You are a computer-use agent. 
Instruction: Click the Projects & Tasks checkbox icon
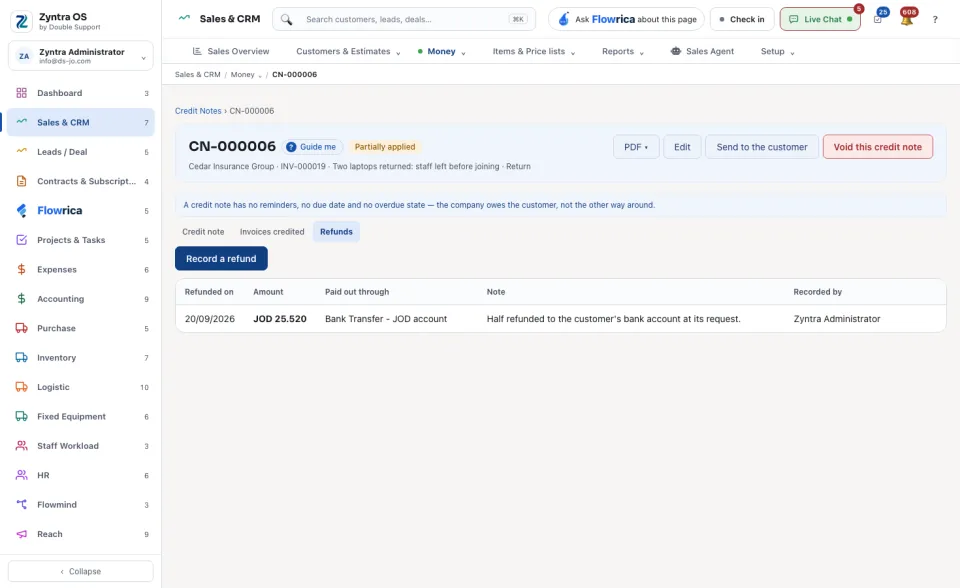[21, 239]
